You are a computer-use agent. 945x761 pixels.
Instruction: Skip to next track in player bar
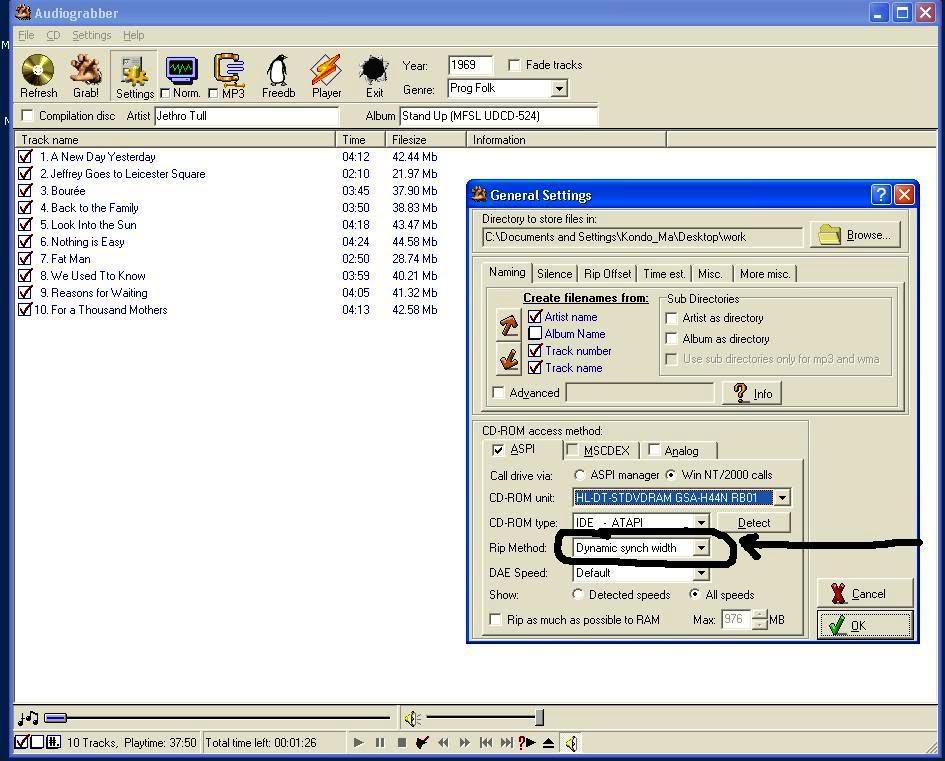[506, 742]
